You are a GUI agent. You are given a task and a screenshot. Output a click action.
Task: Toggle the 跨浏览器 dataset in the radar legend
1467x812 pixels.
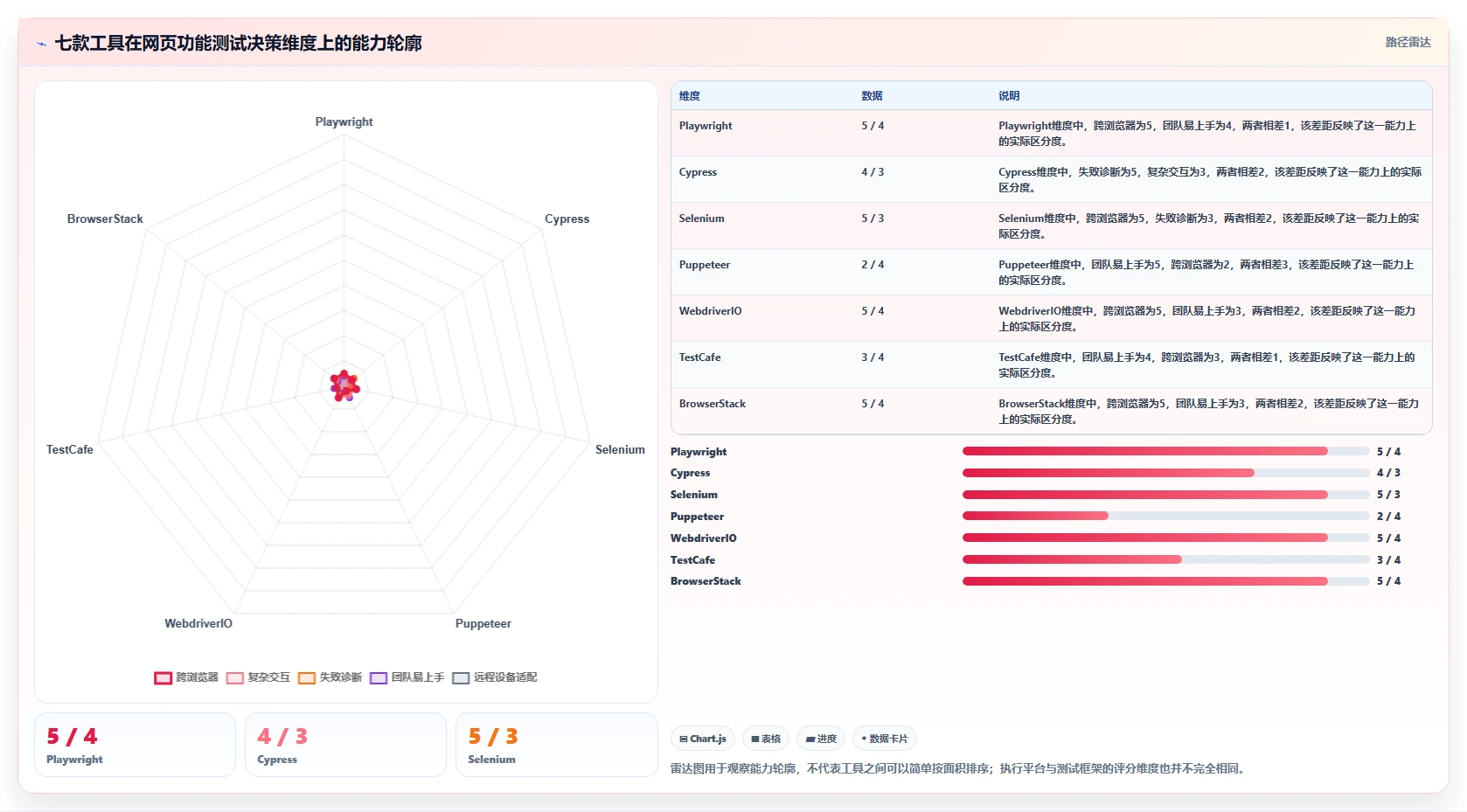coord(186,677)
